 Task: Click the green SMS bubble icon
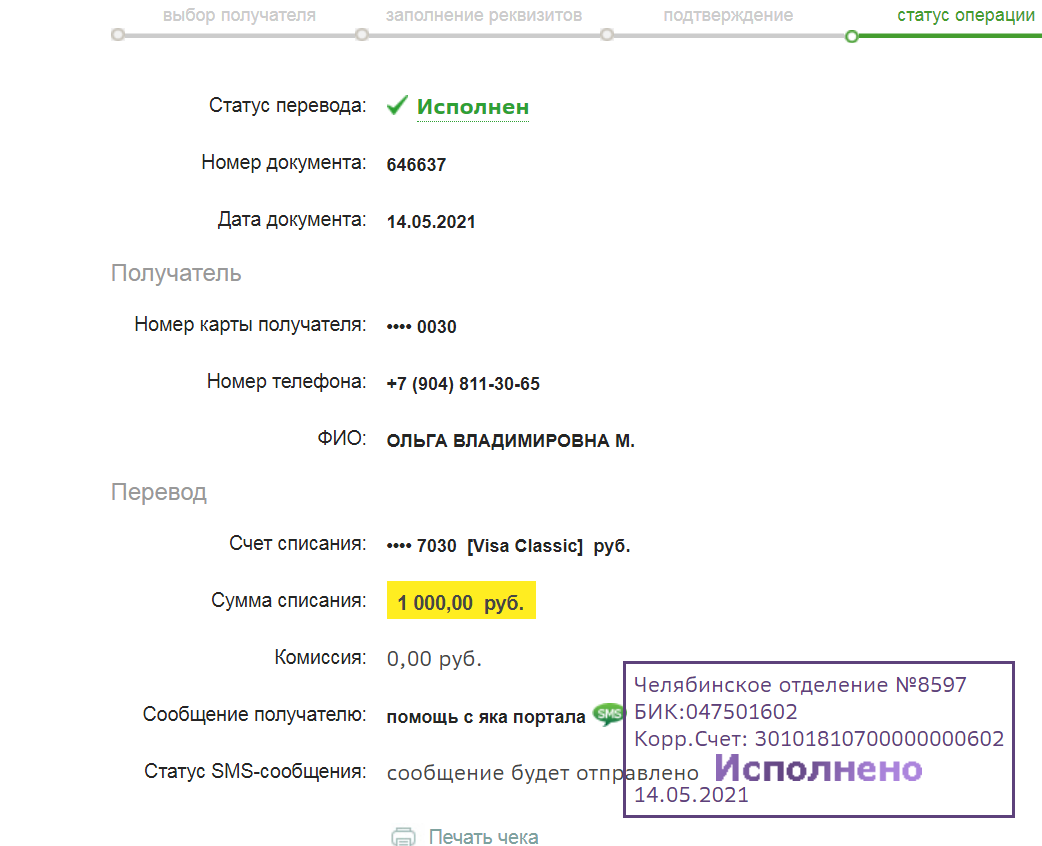607,714
